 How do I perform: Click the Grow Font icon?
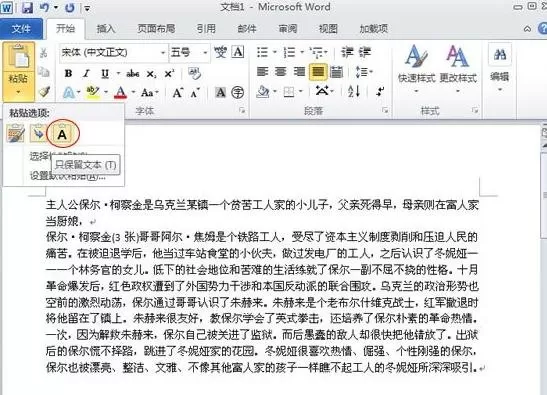(178, 93)
